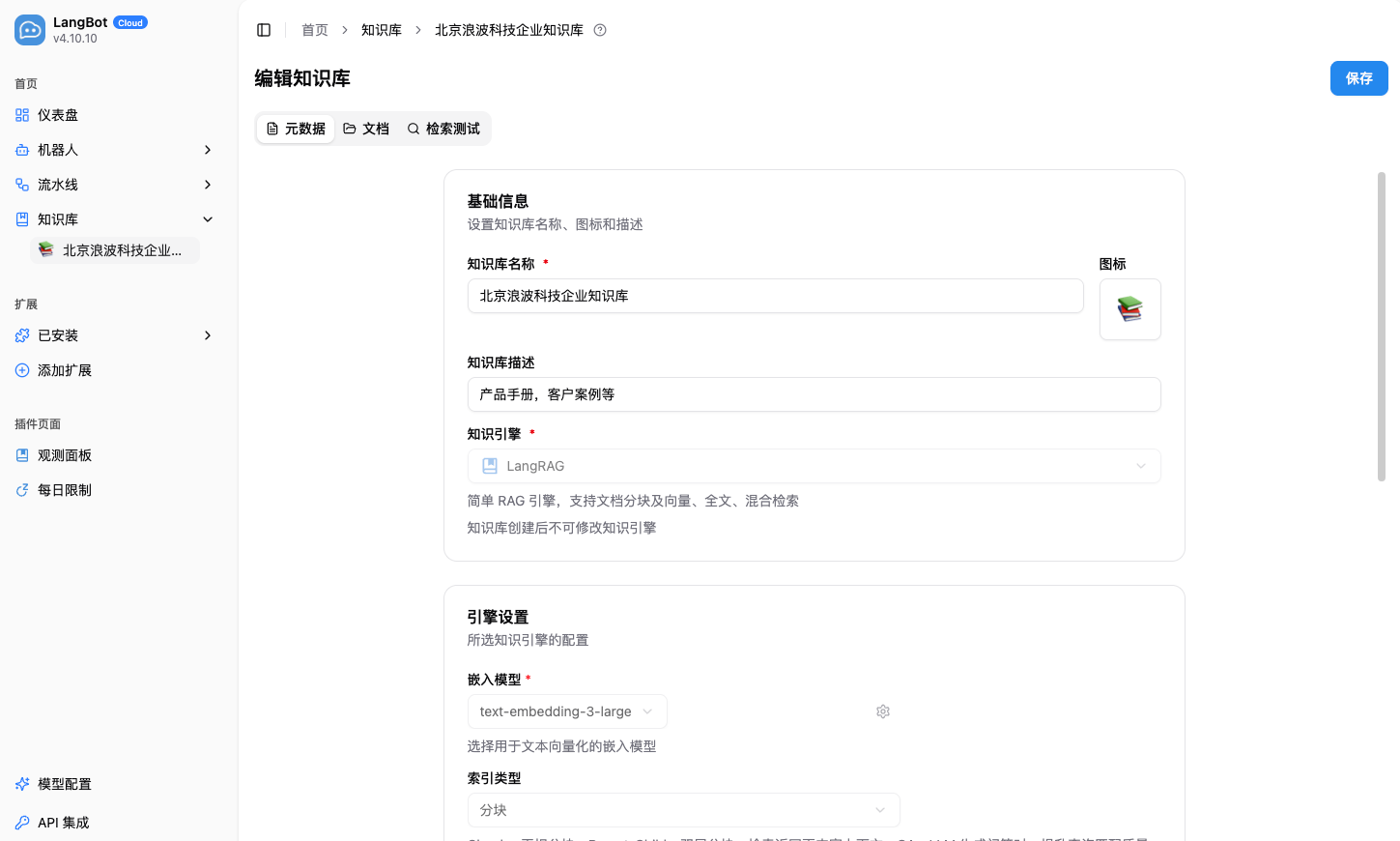Viewport: 1400px width, 841px height.
Task: Open the help icon beside breadcrumb title
Action: pyautogui.click(x=600, y=30)
